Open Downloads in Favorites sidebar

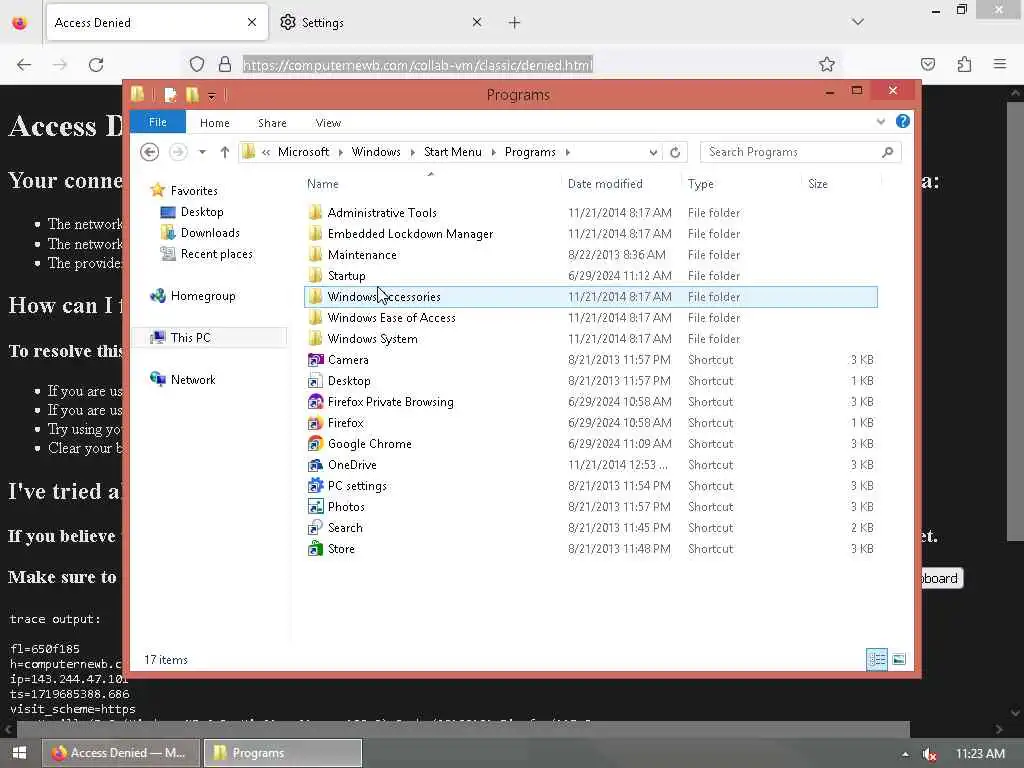pos(210,233)
